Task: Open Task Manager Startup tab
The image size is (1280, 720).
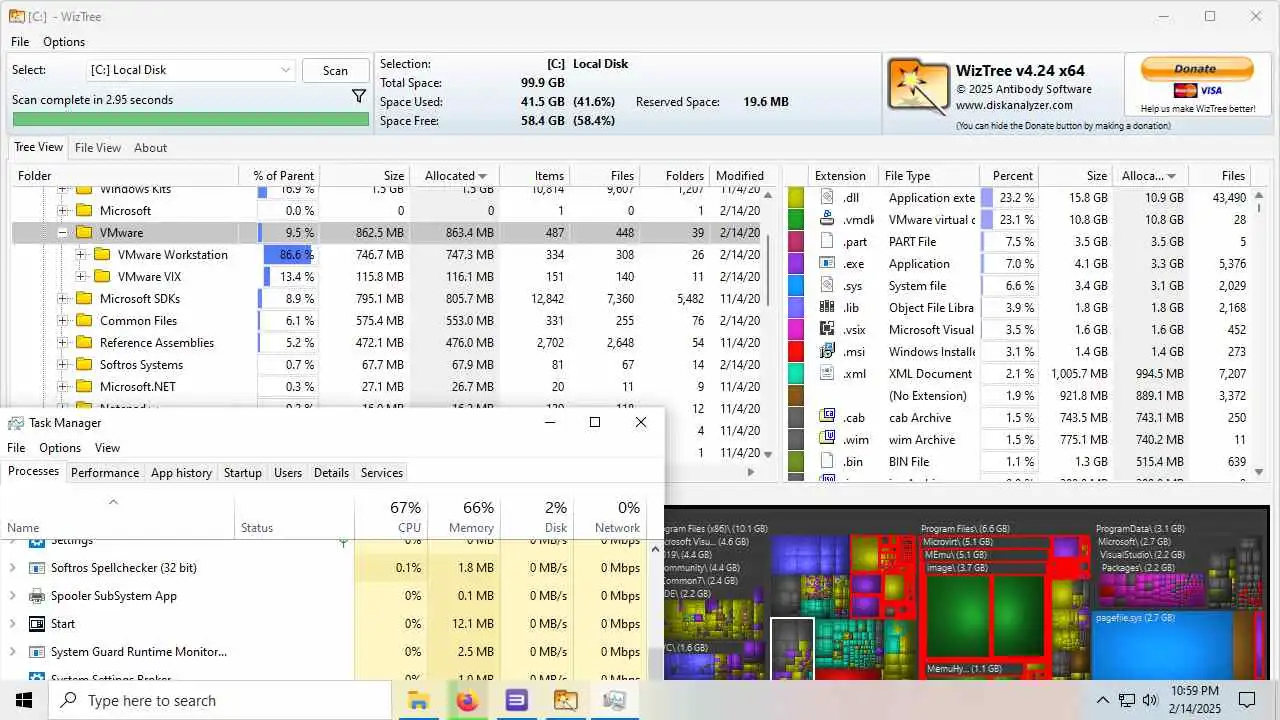Action: pyautogui.click(x=243, y=473)
